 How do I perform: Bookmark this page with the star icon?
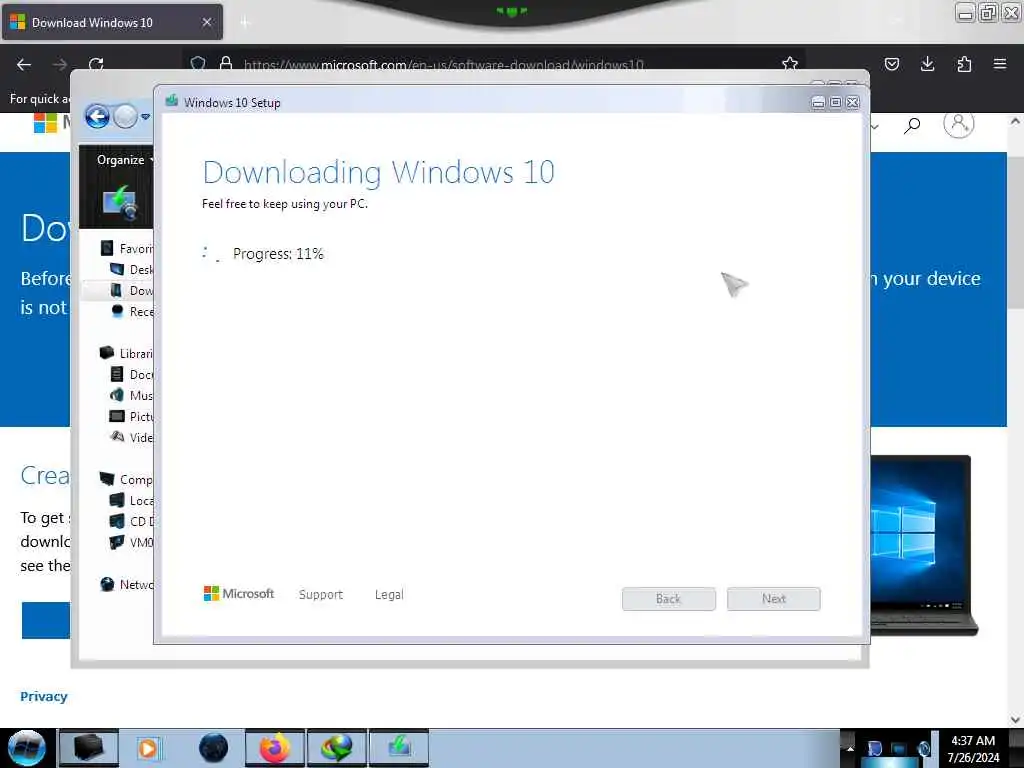click(x=790, y=63)
